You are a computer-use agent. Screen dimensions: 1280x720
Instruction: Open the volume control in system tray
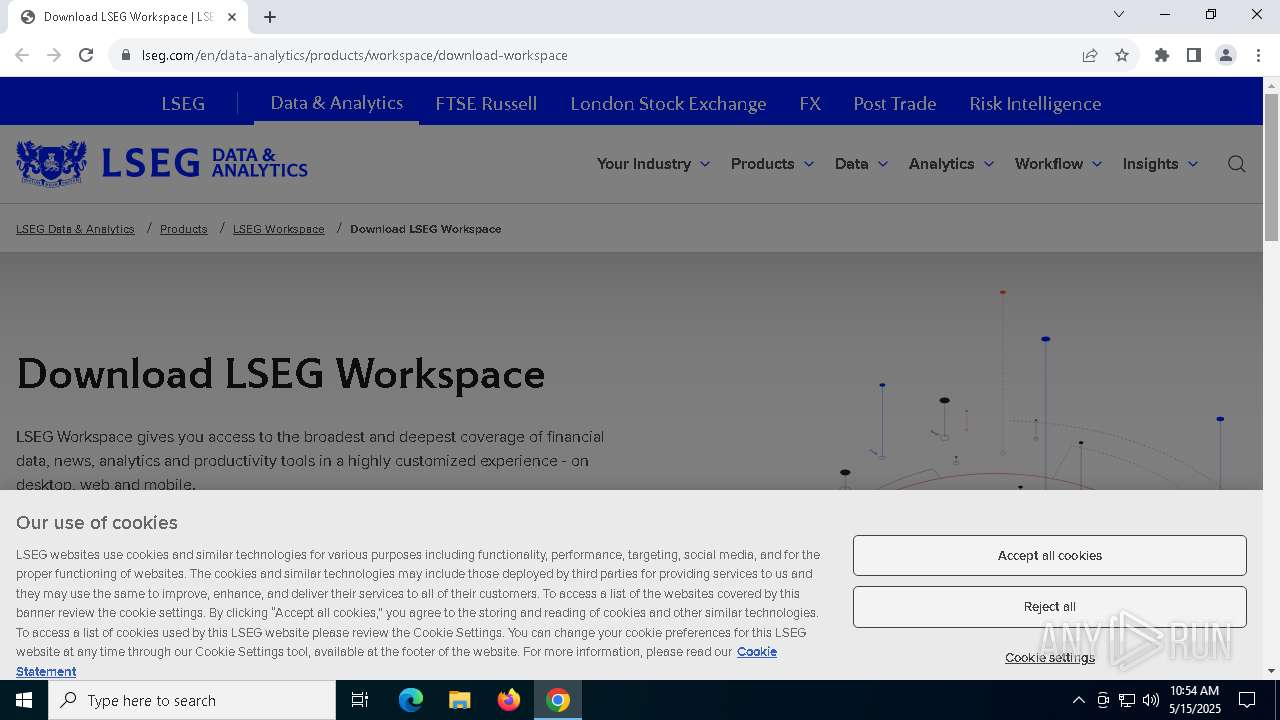(1151, 700)
